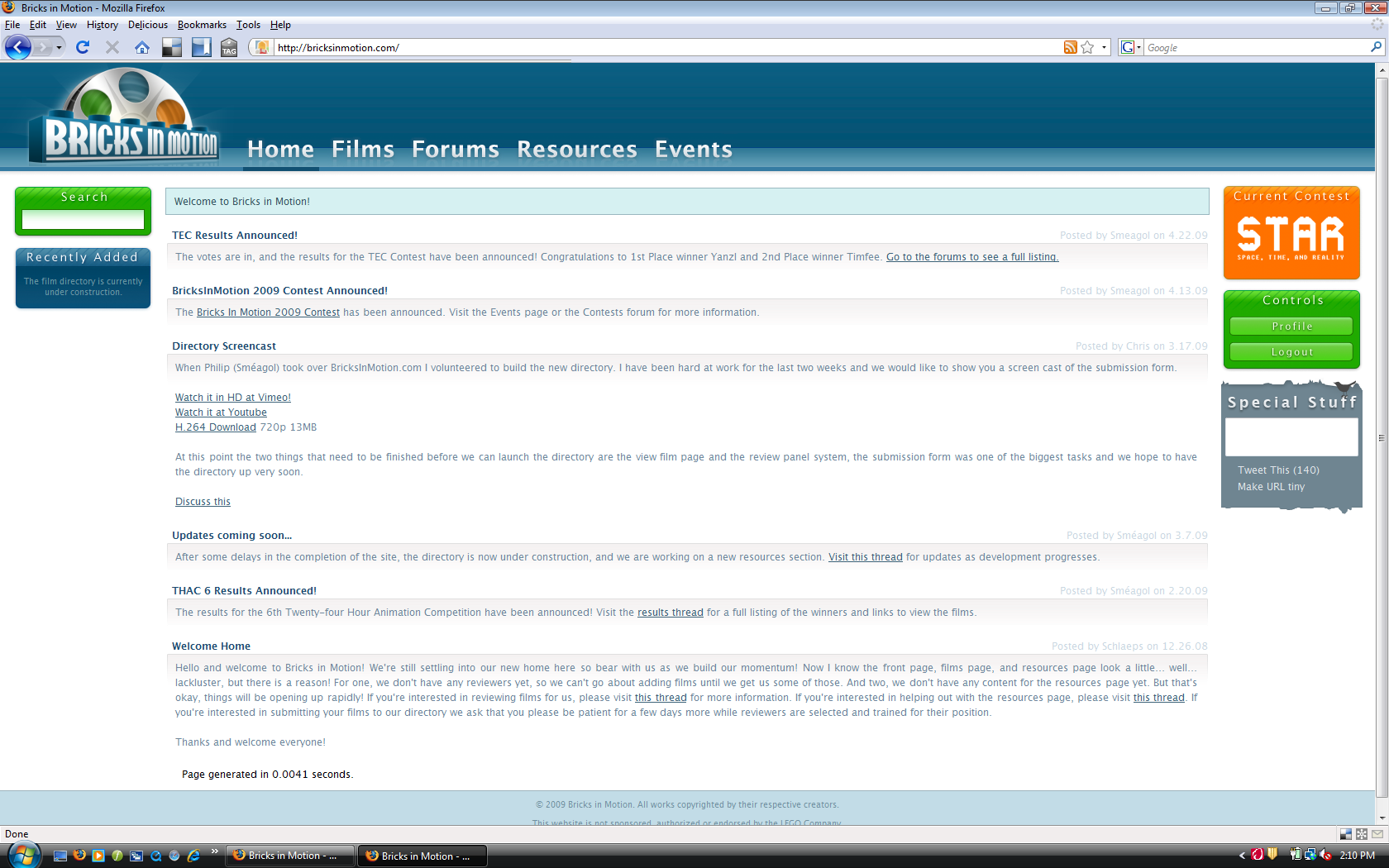Tag this page with the TAG button
Viewport: 1389px width, 868px height.
229,47
